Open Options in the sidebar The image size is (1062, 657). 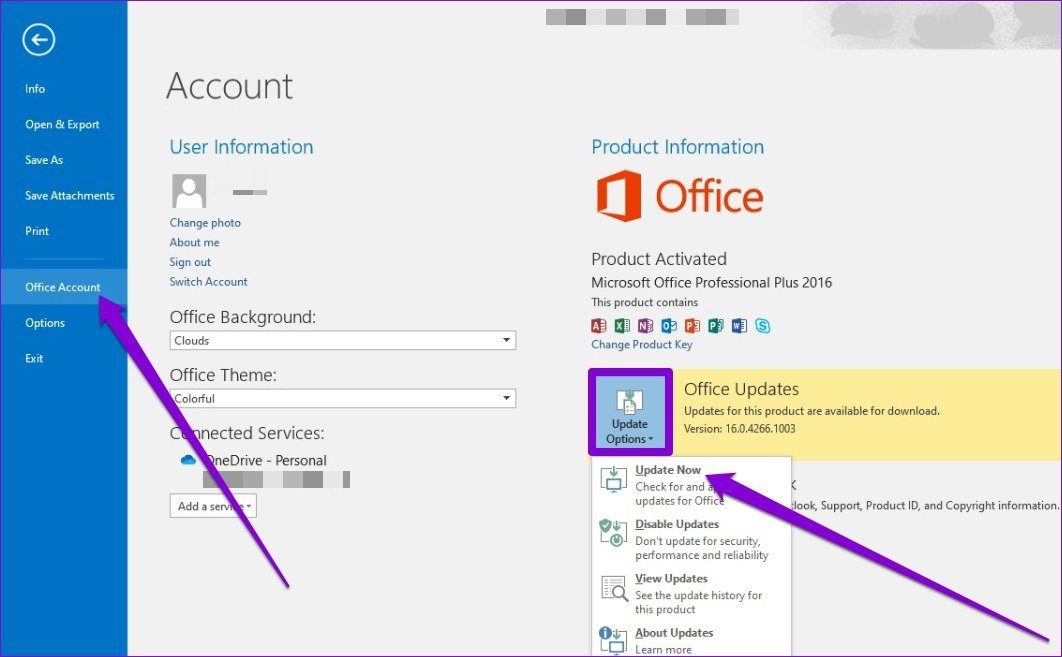click(45, 323)
